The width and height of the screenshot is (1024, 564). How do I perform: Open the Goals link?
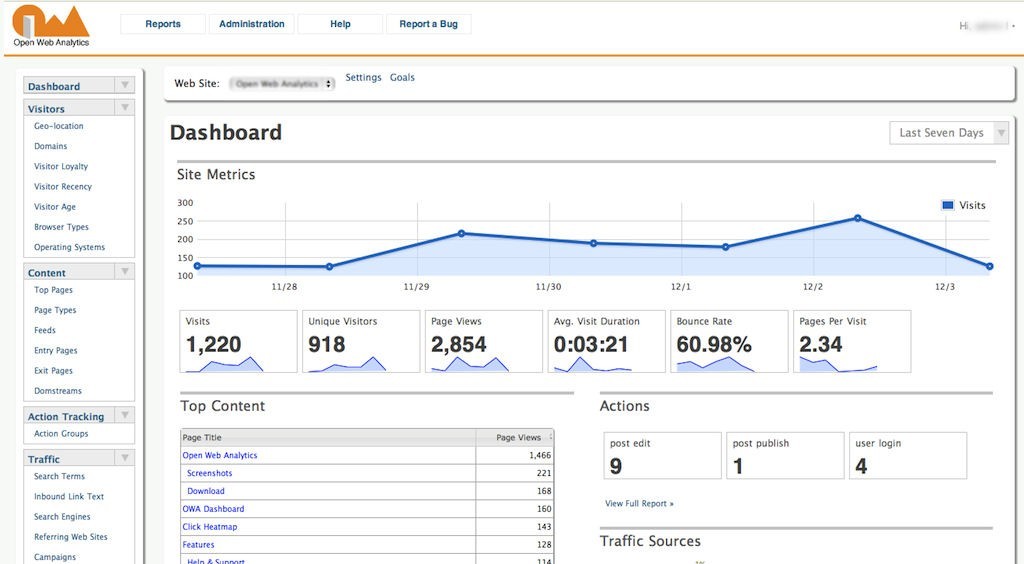click(402, 77)
